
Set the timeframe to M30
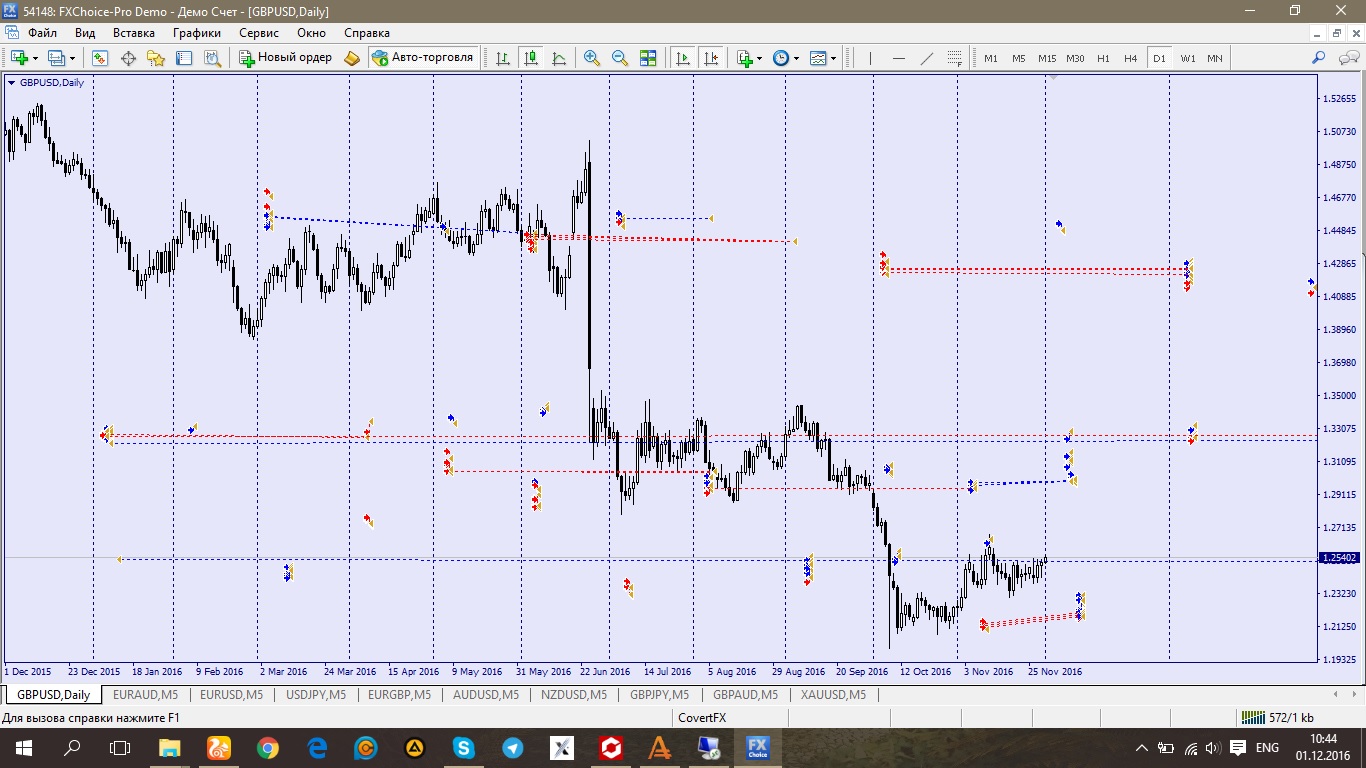tap(1075, 58)
